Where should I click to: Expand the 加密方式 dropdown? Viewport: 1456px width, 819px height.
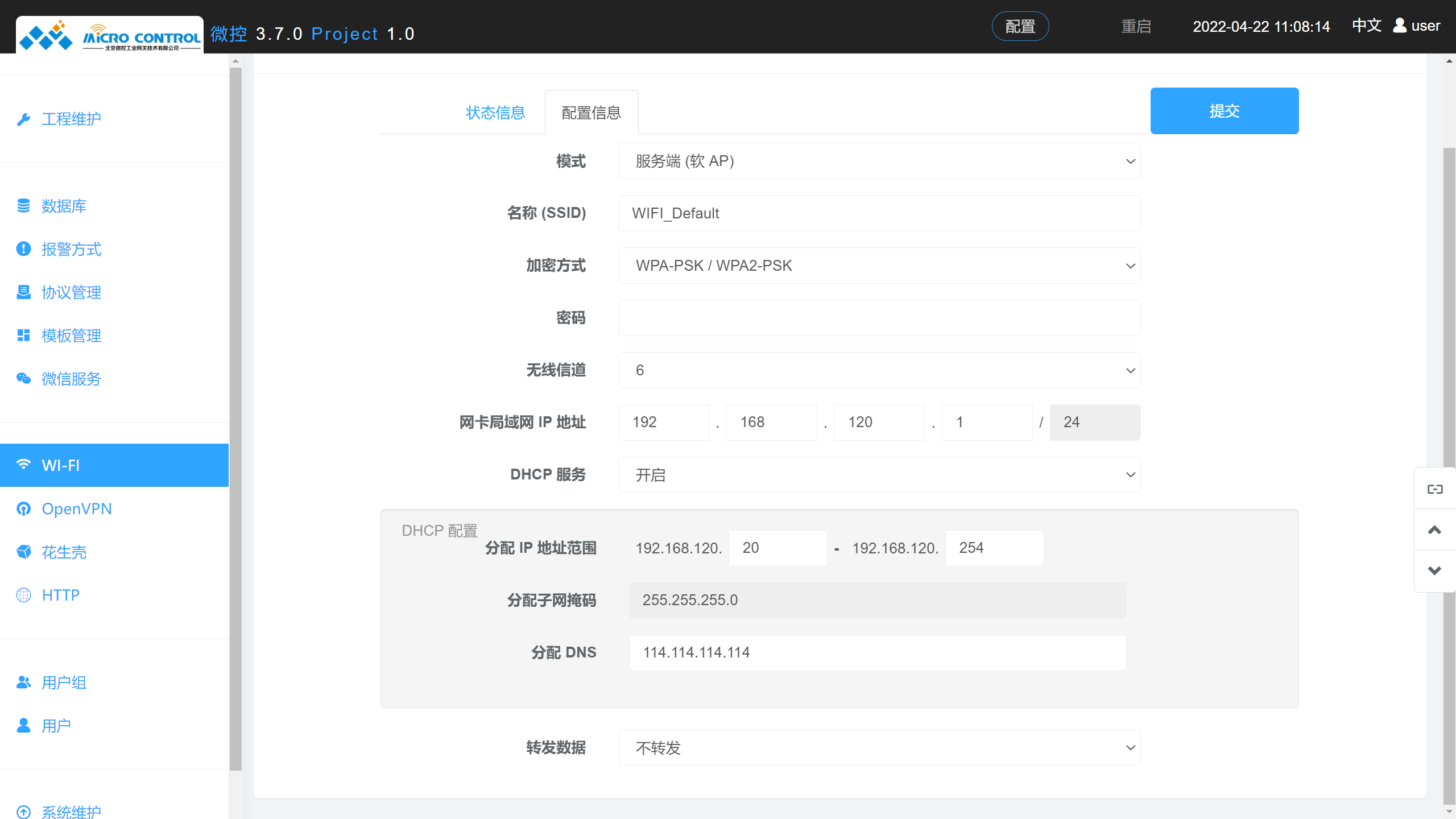pos(879,266)
